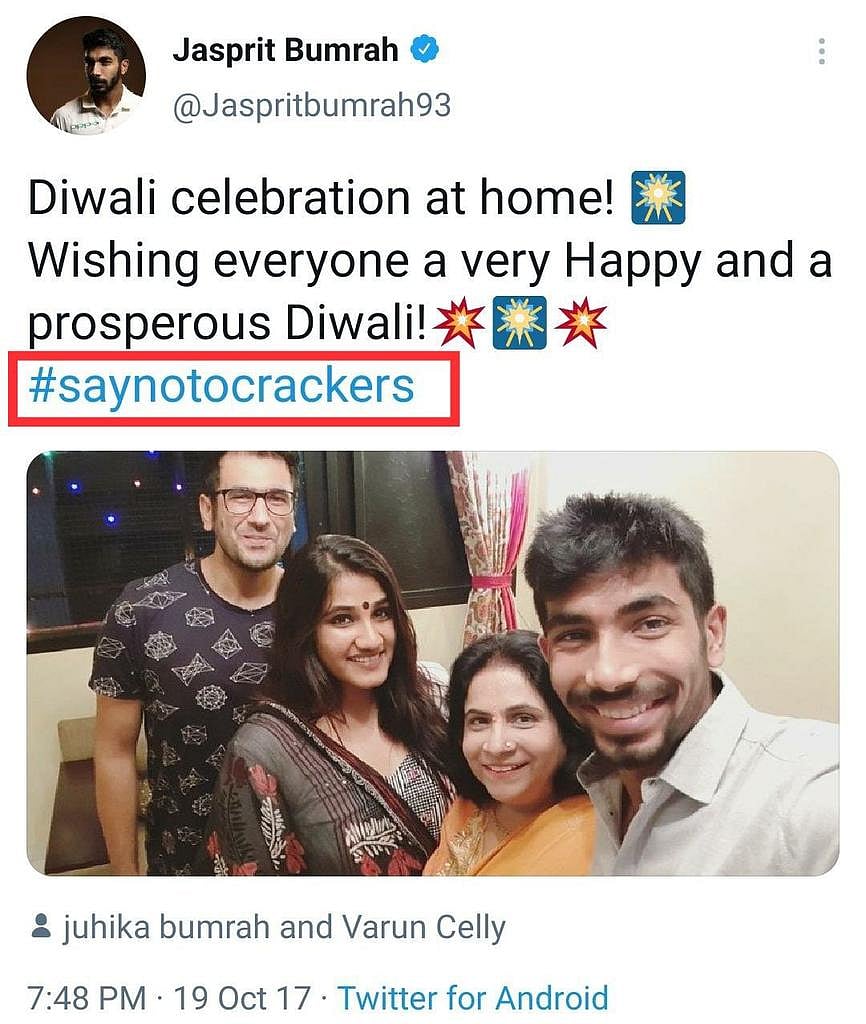
Task: Click the last collision emoji in the tweet
Action: pyautogui.click(x=580, y=323)
